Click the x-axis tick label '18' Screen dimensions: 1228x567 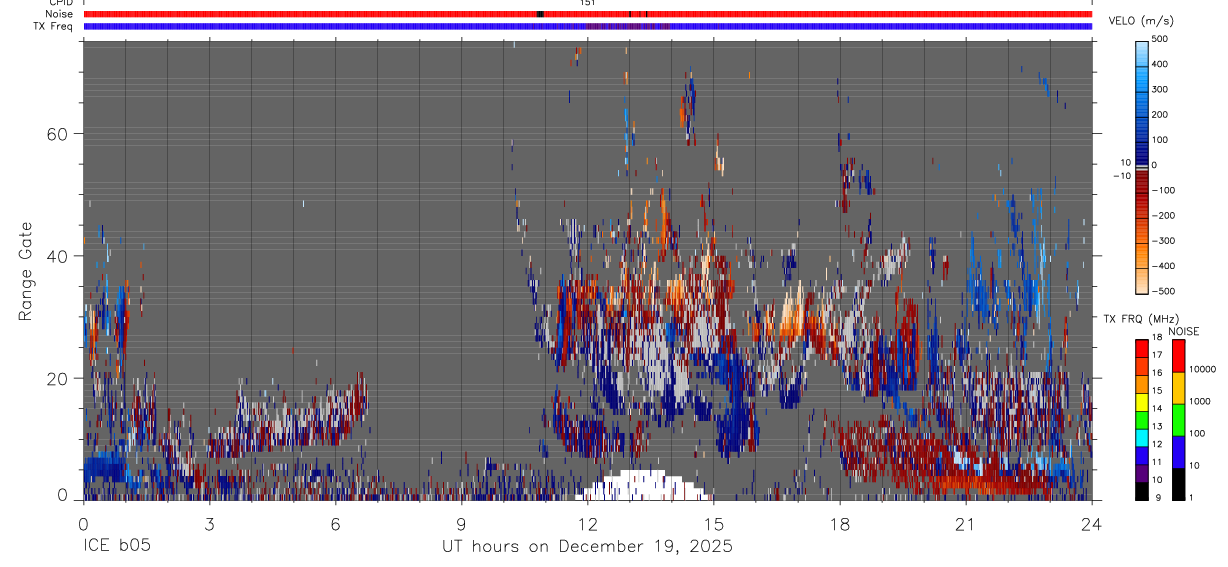[839, 523]
